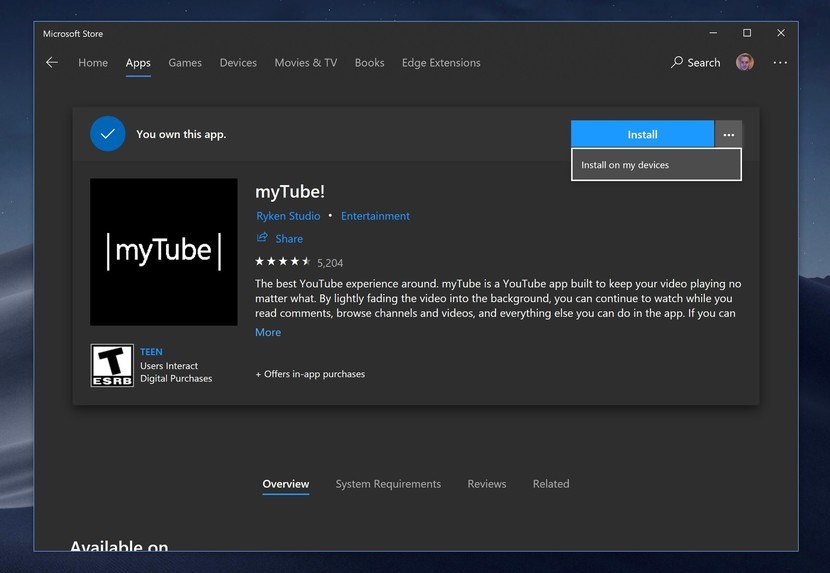Switch to the Games tab
Image resolution: width=830 pixels, height=573 pixels.
(185, 62)
